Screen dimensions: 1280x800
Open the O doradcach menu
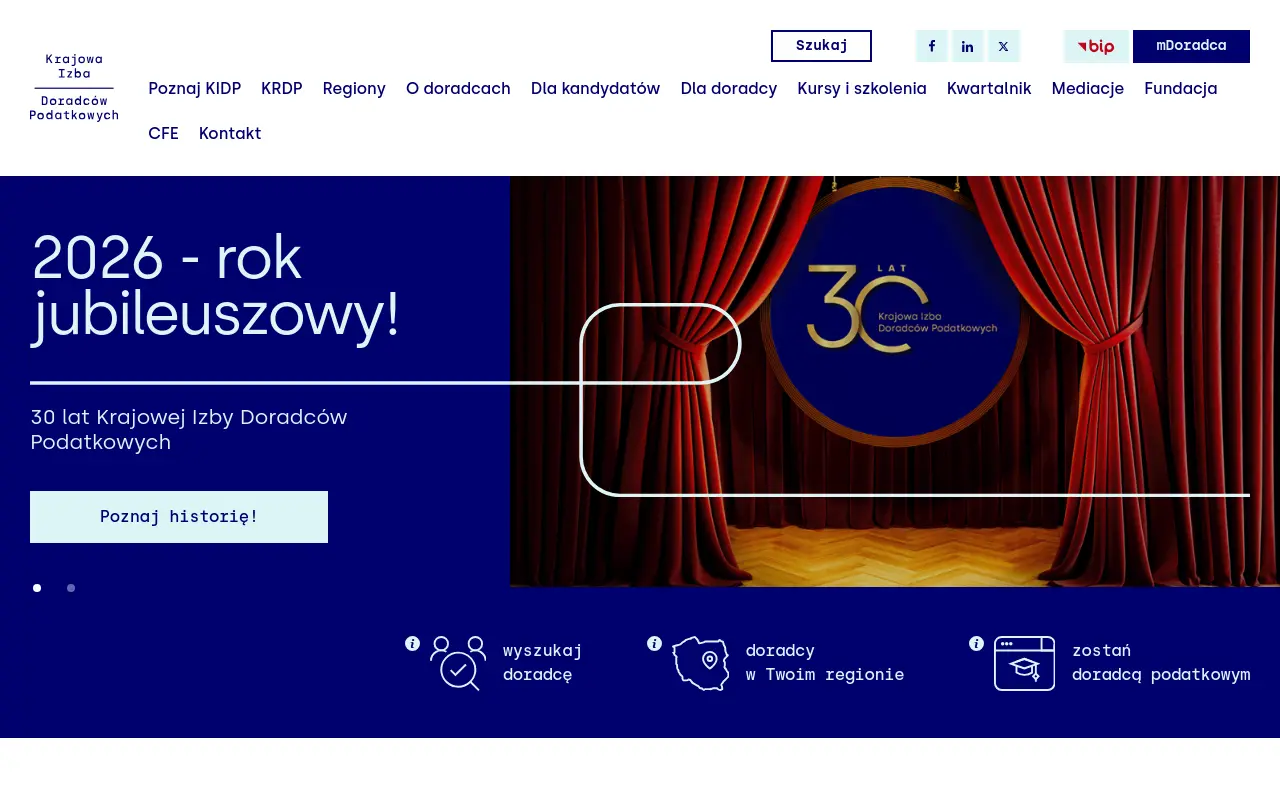point(458,88)
